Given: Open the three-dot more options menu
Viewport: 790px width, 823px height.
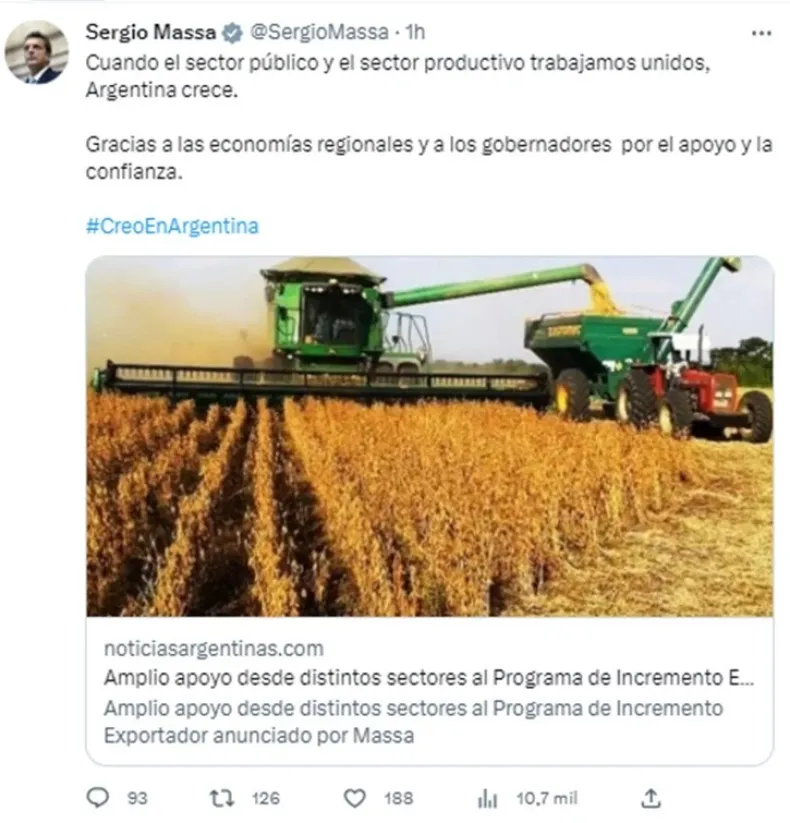Looking at the screenshot, I should click(761, 33).
